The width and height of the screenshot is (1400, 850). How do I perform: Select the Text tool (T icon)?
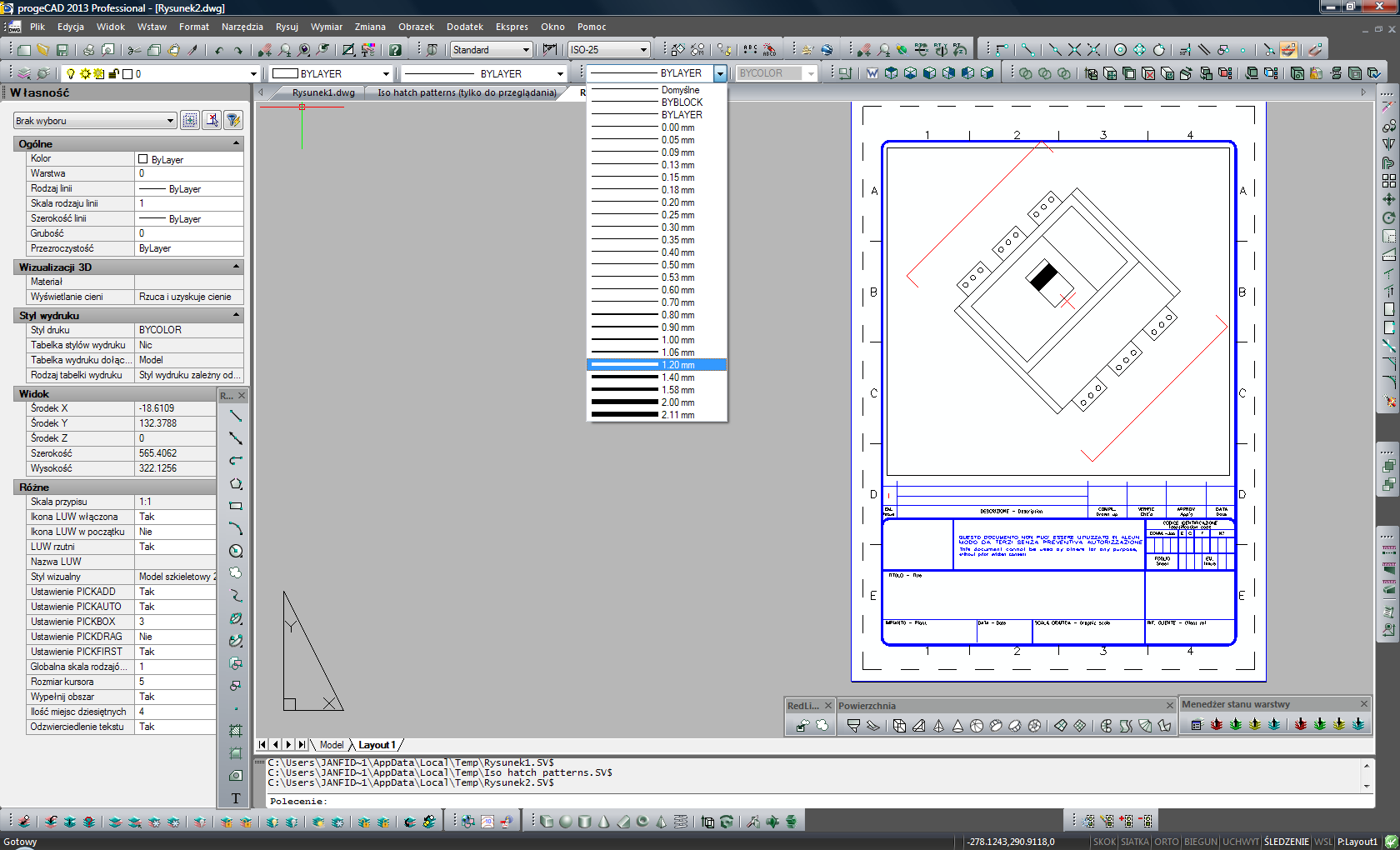(x=236, y=798)
